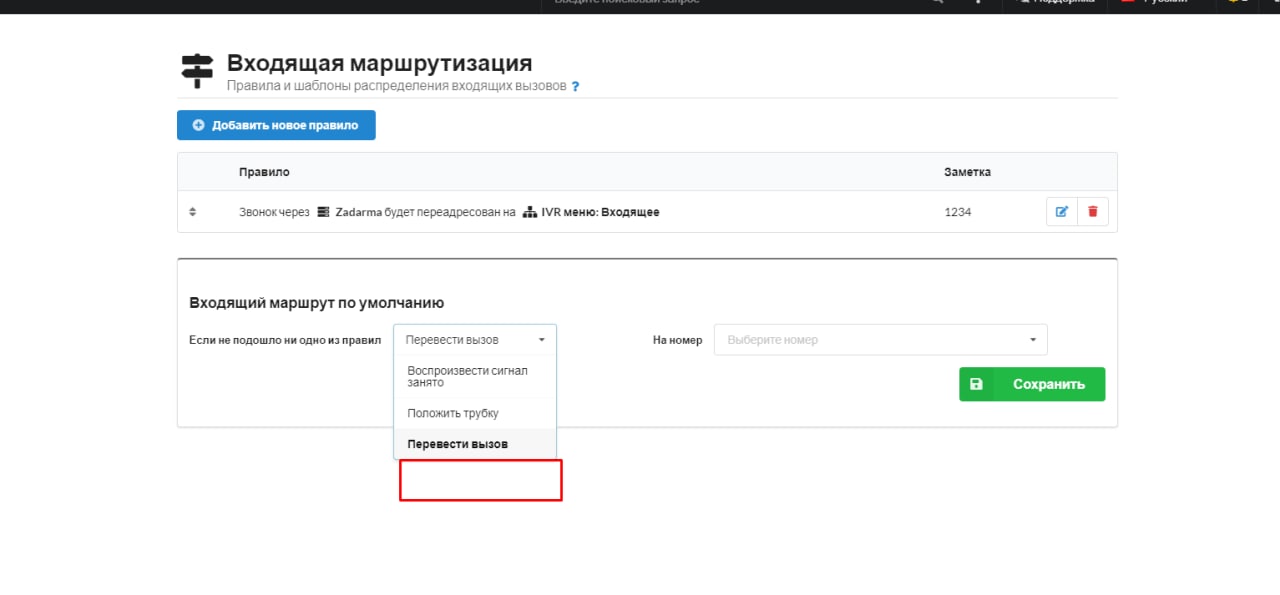Click the subtitle Правила и шаблоны распределения
This screenshot has width=1280, height=595.
click(x=396, y=86)
